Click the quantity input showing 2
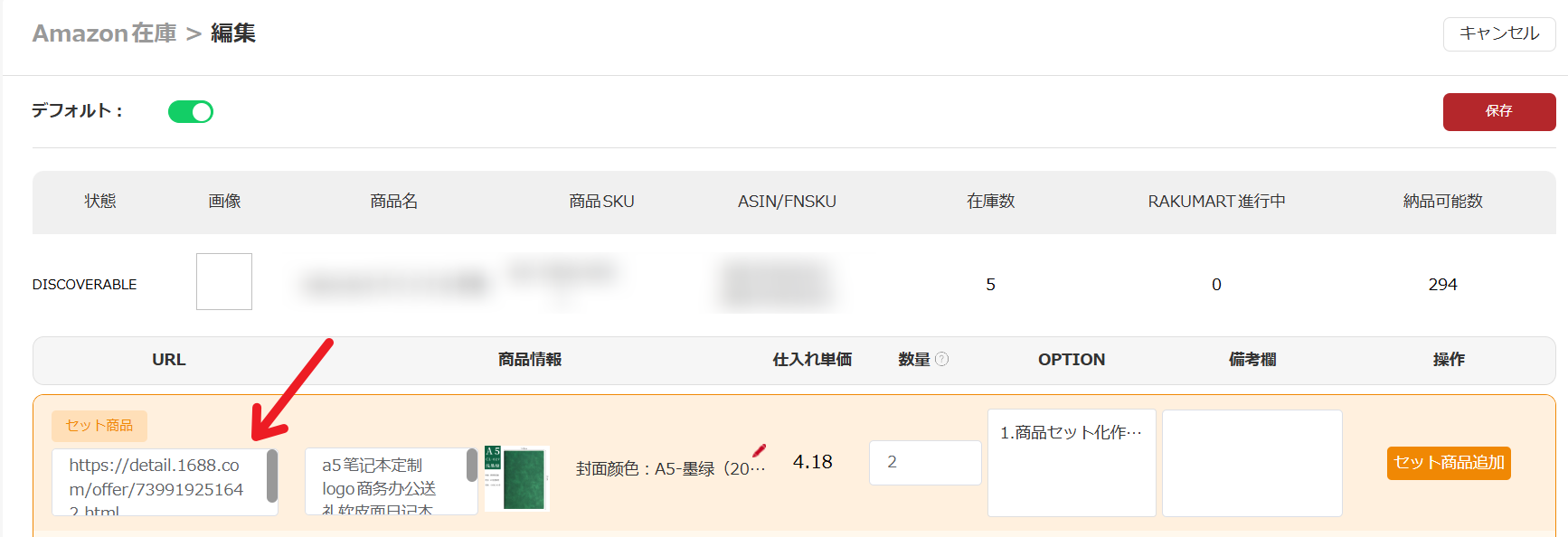Screen dimensions: 1568x537 pos(924,463)
